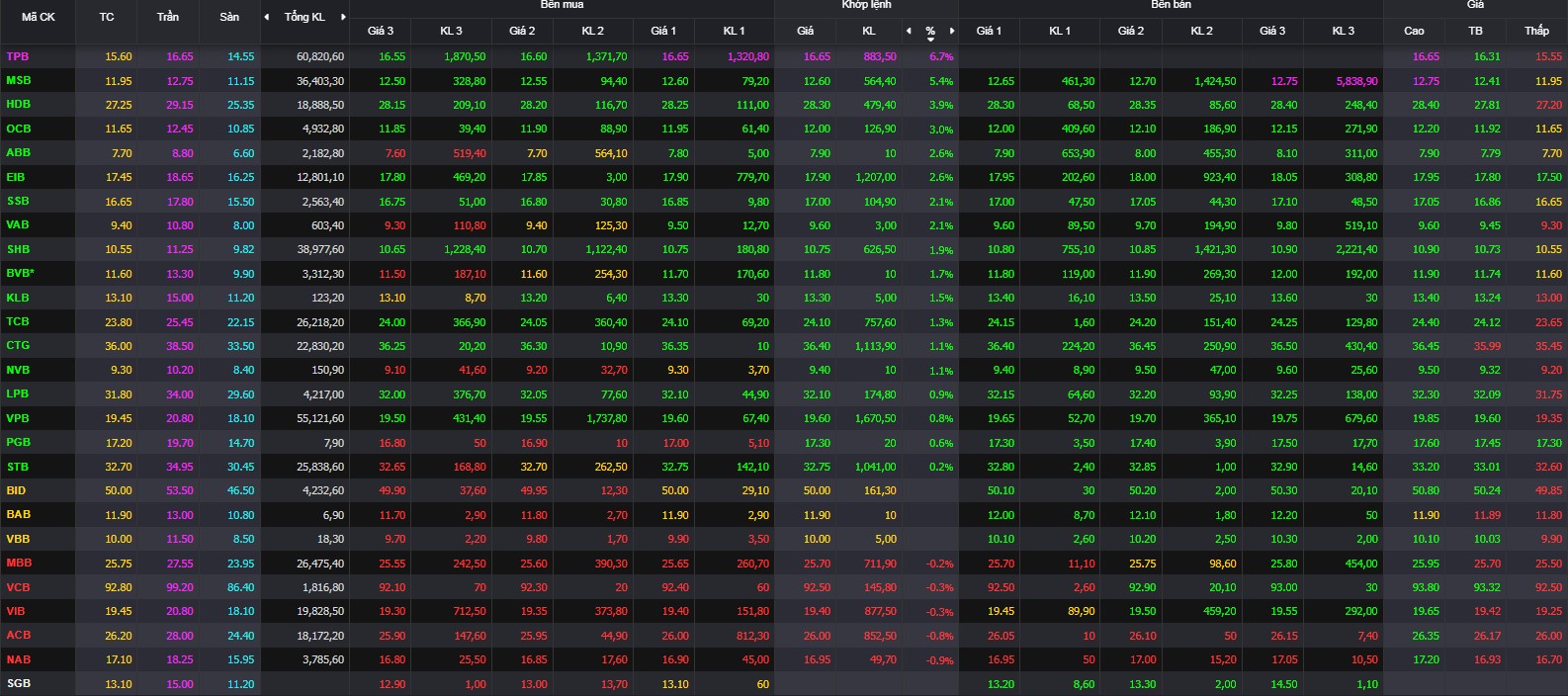Image resolution: width=1568 pixels, height=696 pixels.
Task: Click the left arrow beside Tổng KL header
Action: (x=266, y=17)
